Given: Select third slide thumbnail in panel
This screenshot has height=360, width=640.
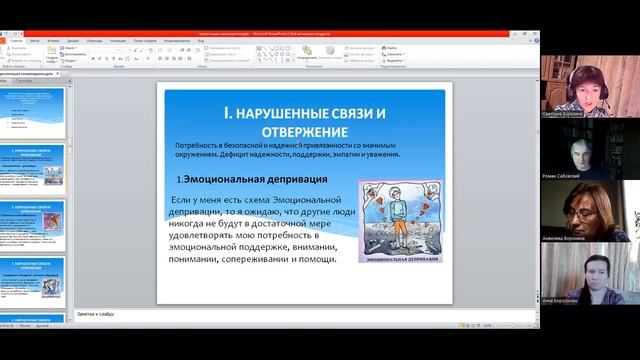Looking at the screenshot, I should 33,226.
